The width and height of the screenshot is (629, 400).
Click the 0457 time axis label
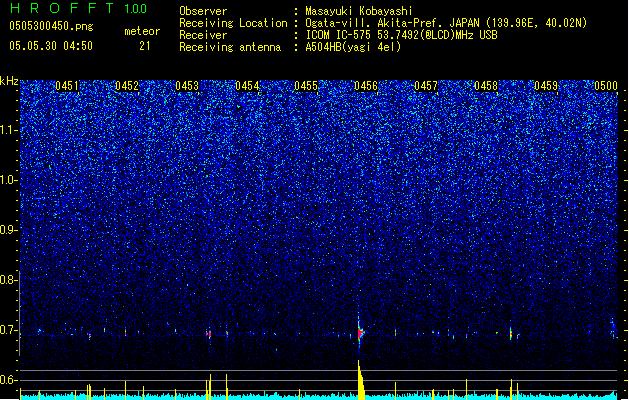[x=426, y=86]
